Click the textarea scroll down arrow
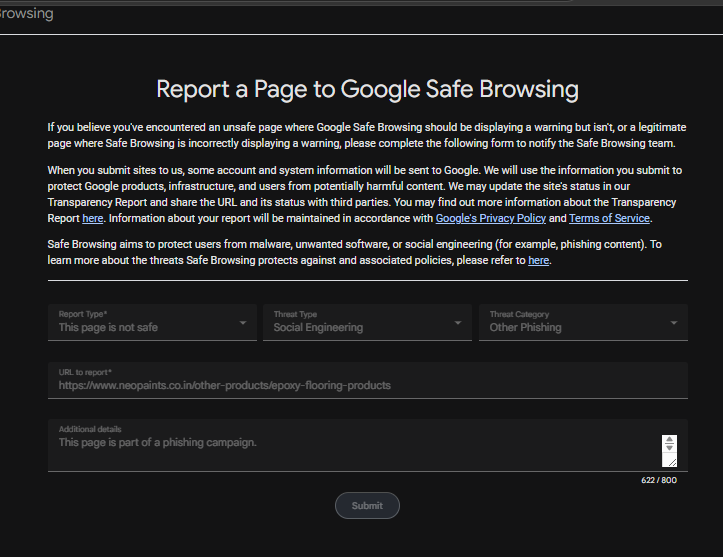 coord(669,448)
